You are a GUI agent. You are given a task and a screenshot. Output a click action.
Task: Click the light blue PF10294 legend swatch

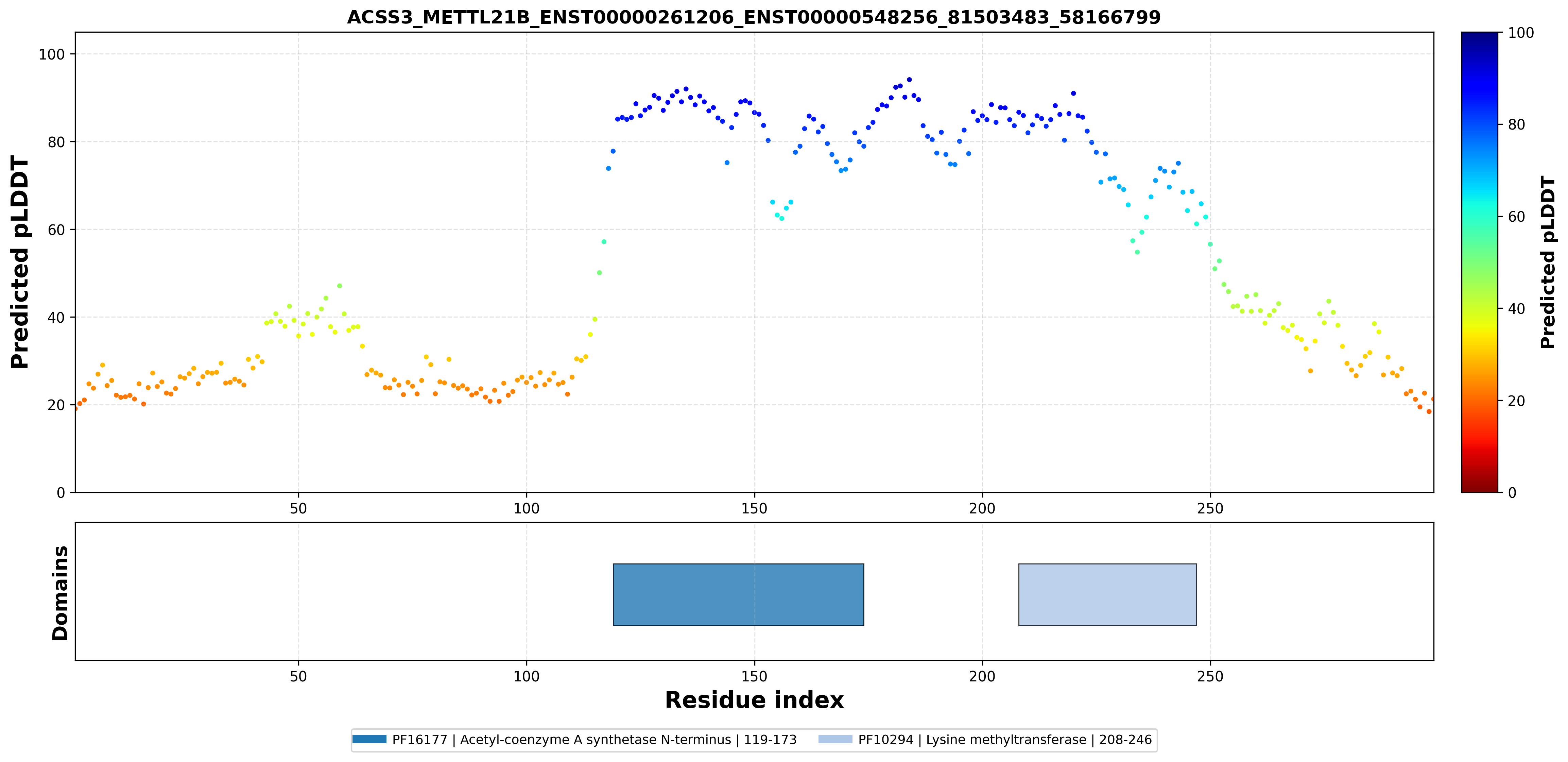click(835, 740)
